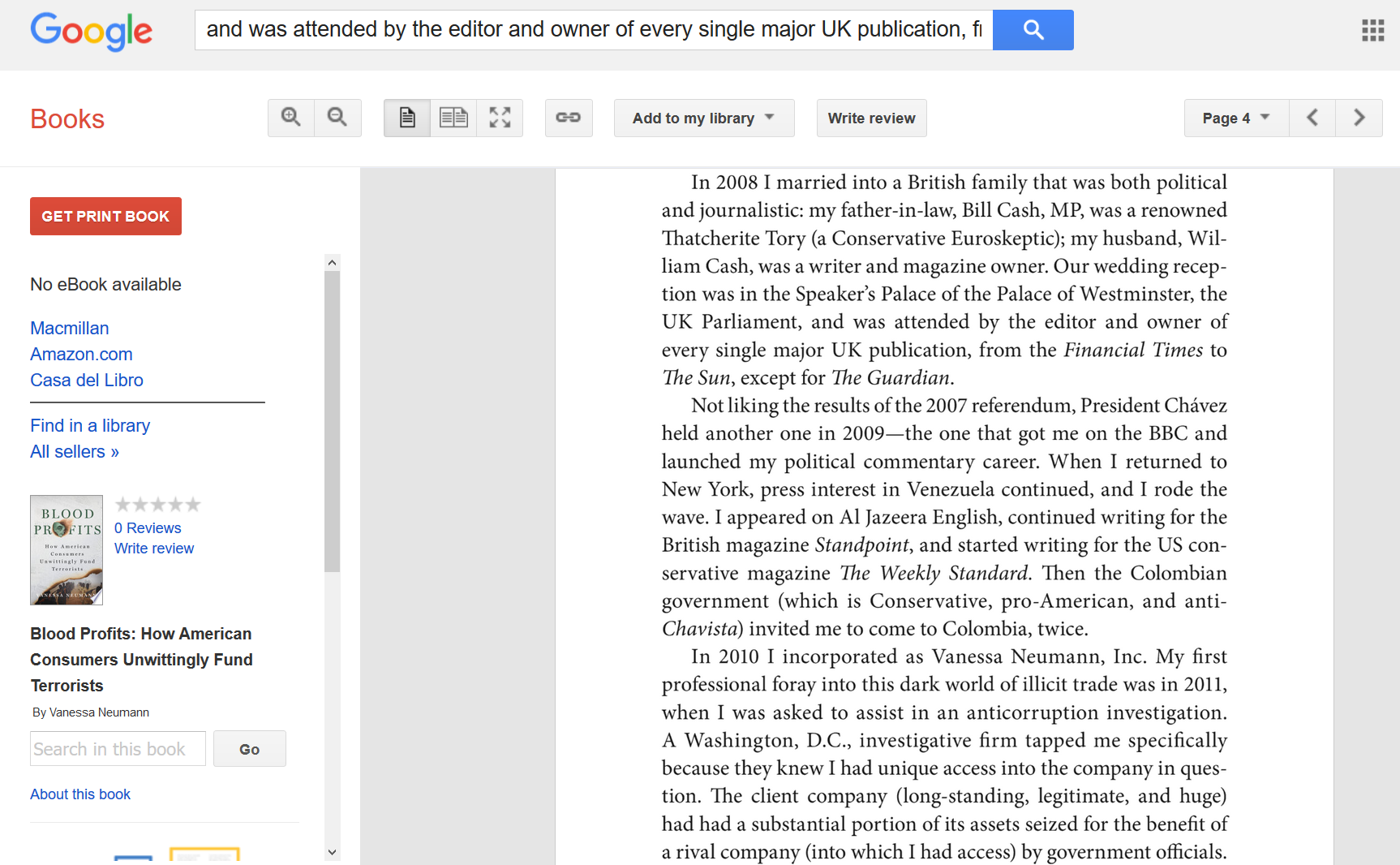Click the Go button
This screenshot has height=865, width=1400.
(250, 749)
